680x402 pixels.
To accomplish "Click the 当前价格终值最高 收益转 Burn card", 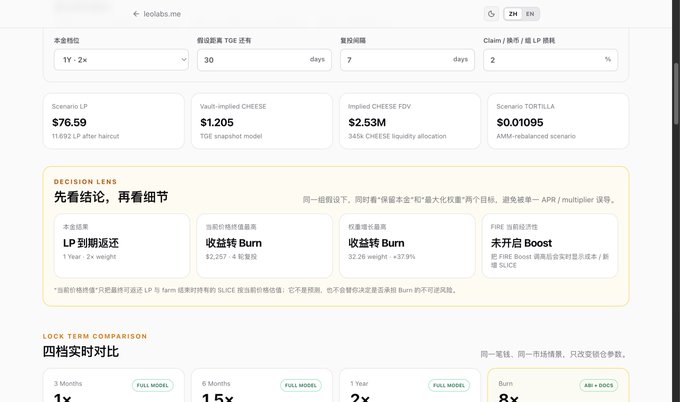I will tap(265, 245).
